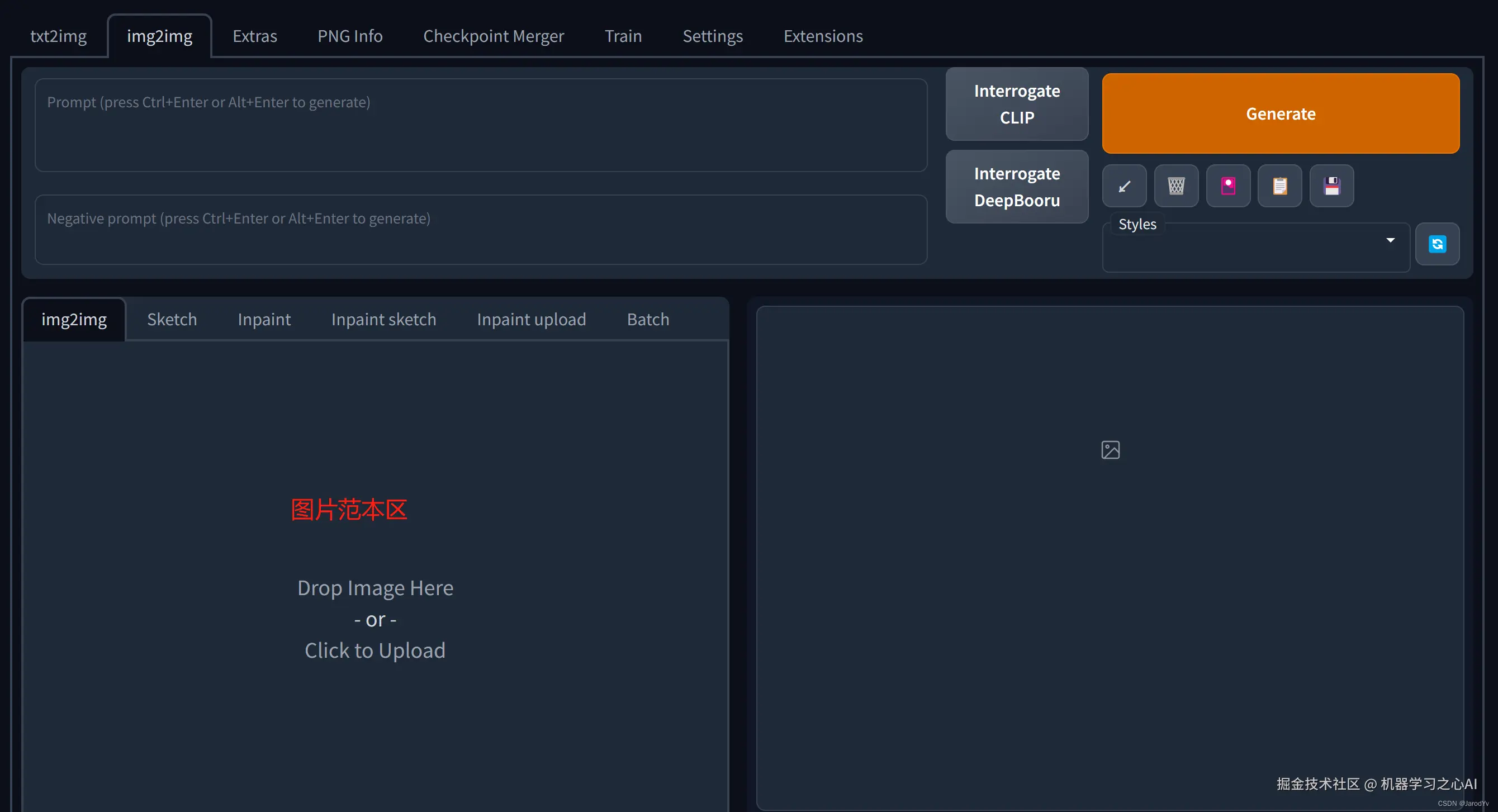This screenshot has height=812, width=1498.
Task: Open the PNG Info tab
Action: pos(349,36)
